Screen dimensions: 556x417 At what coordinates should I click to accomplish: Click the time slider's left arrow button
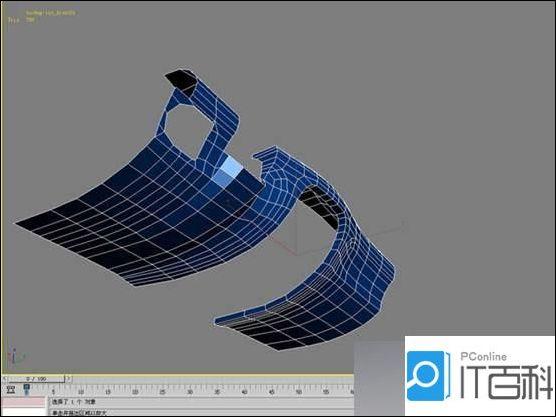coord(5,379)
